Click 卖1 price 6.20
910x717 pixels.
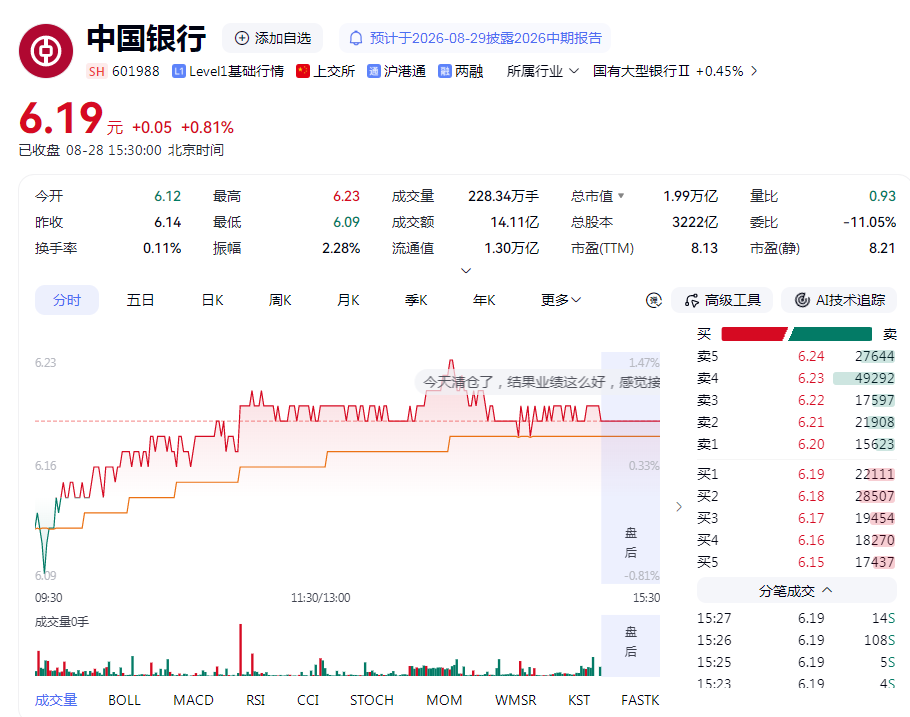(811, 445)
